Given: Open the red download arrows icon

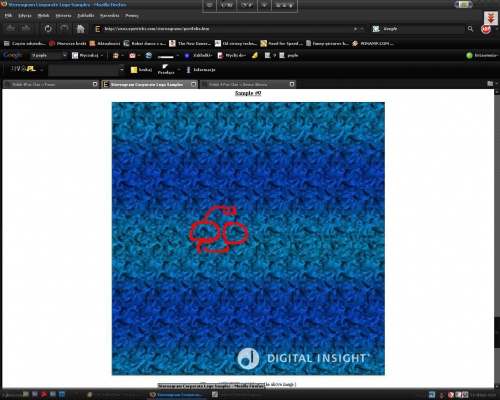Looking at the screenshot, I should [491, 18].
